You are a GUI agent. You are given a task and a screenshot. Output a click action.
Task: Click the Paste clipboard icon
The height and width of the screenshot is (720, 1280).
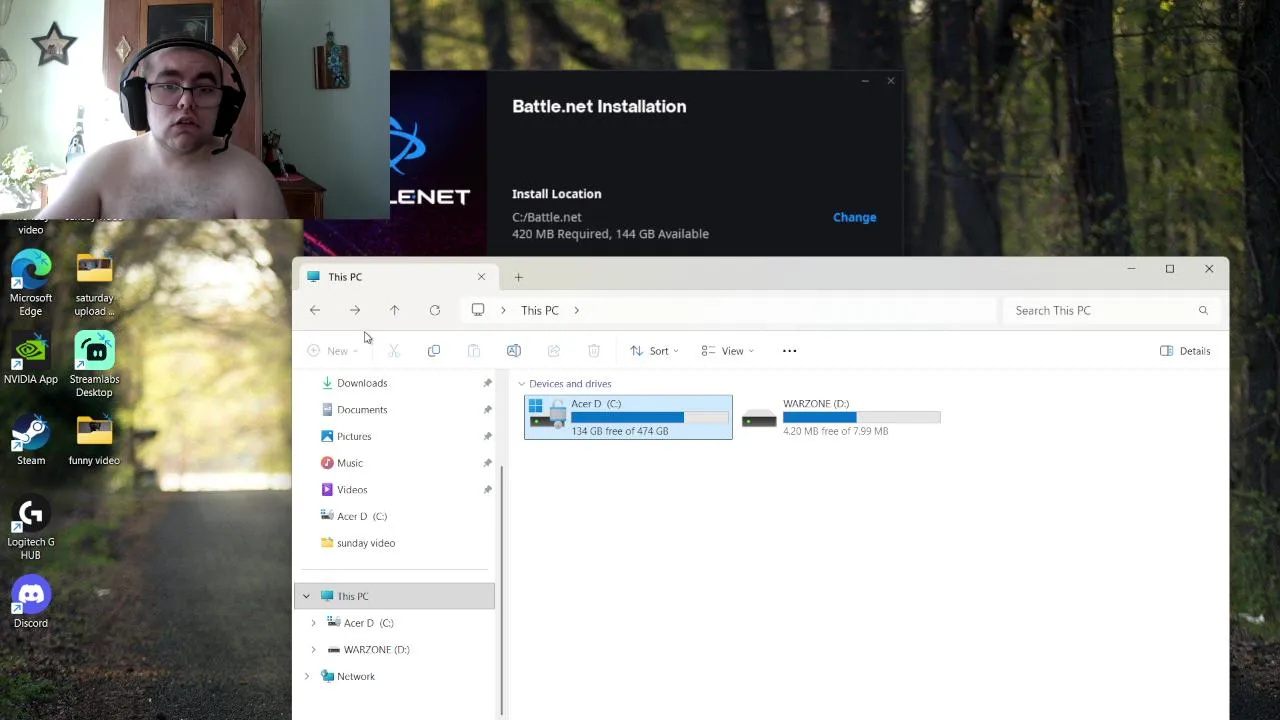474,351
